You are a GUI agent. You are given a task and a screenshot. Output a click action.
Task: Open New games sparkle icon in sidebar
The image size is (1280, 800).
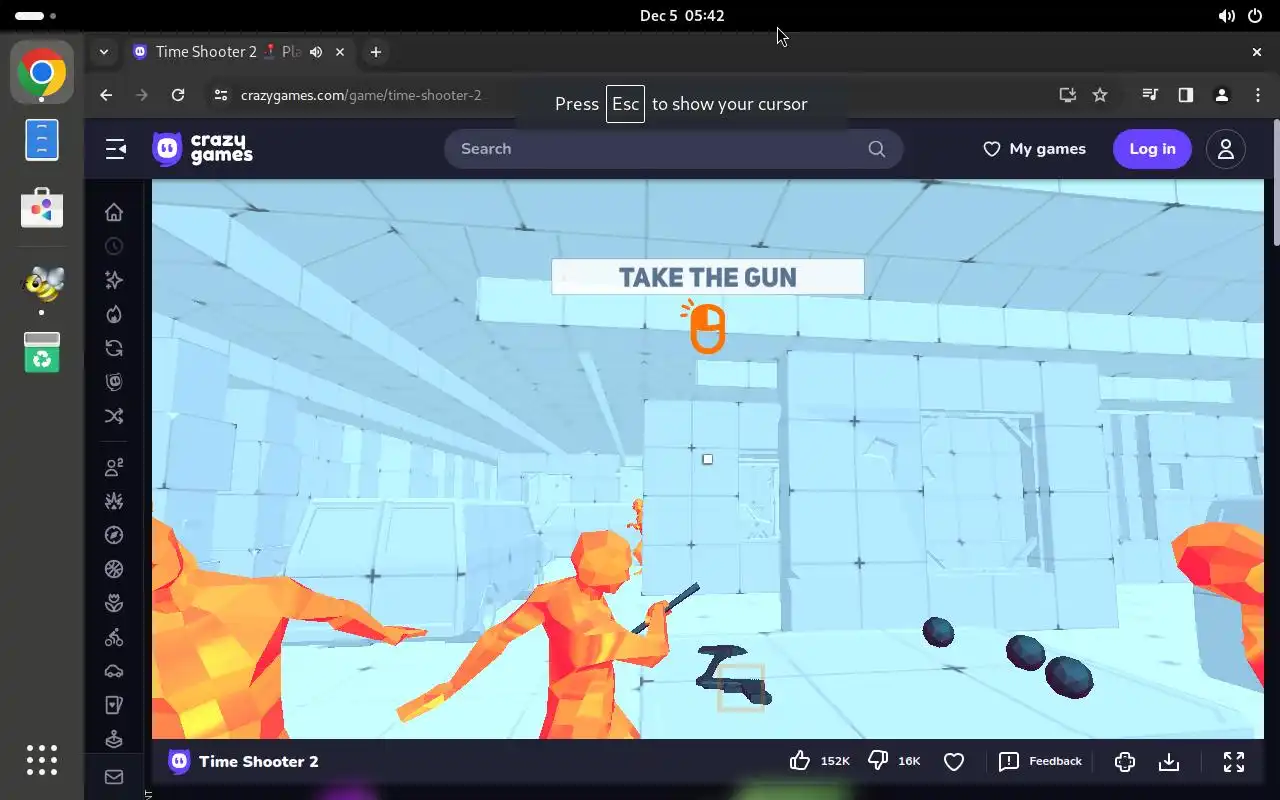(x=114, y=280)
